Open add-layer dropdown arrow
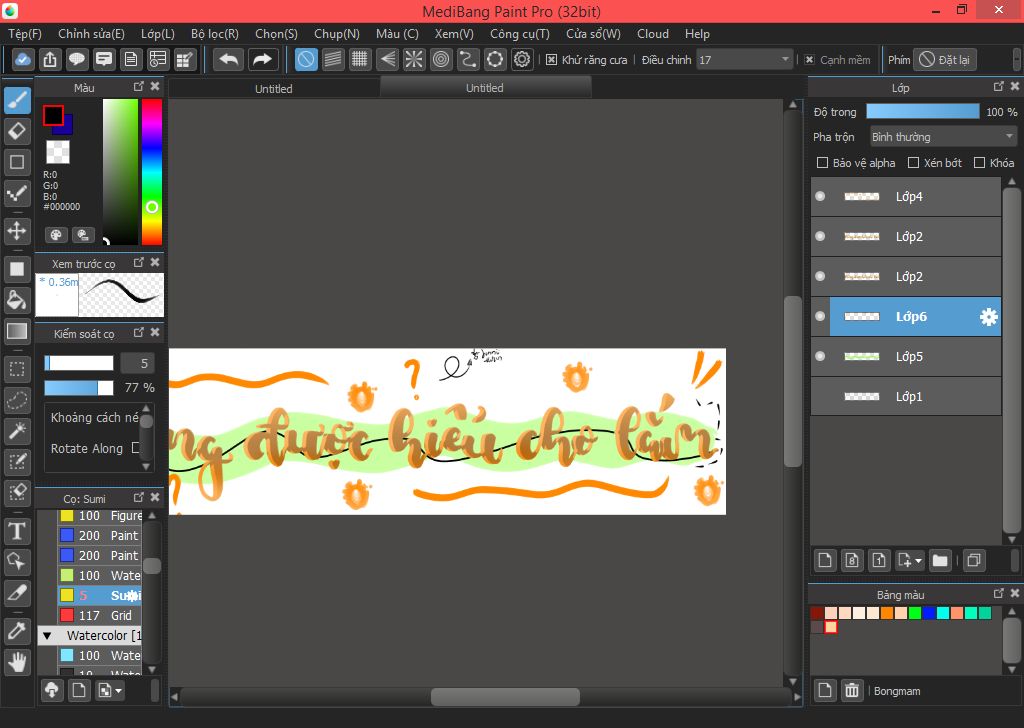Image resolution: width=1024 pixels, height=728 pixels. [918, 561]
